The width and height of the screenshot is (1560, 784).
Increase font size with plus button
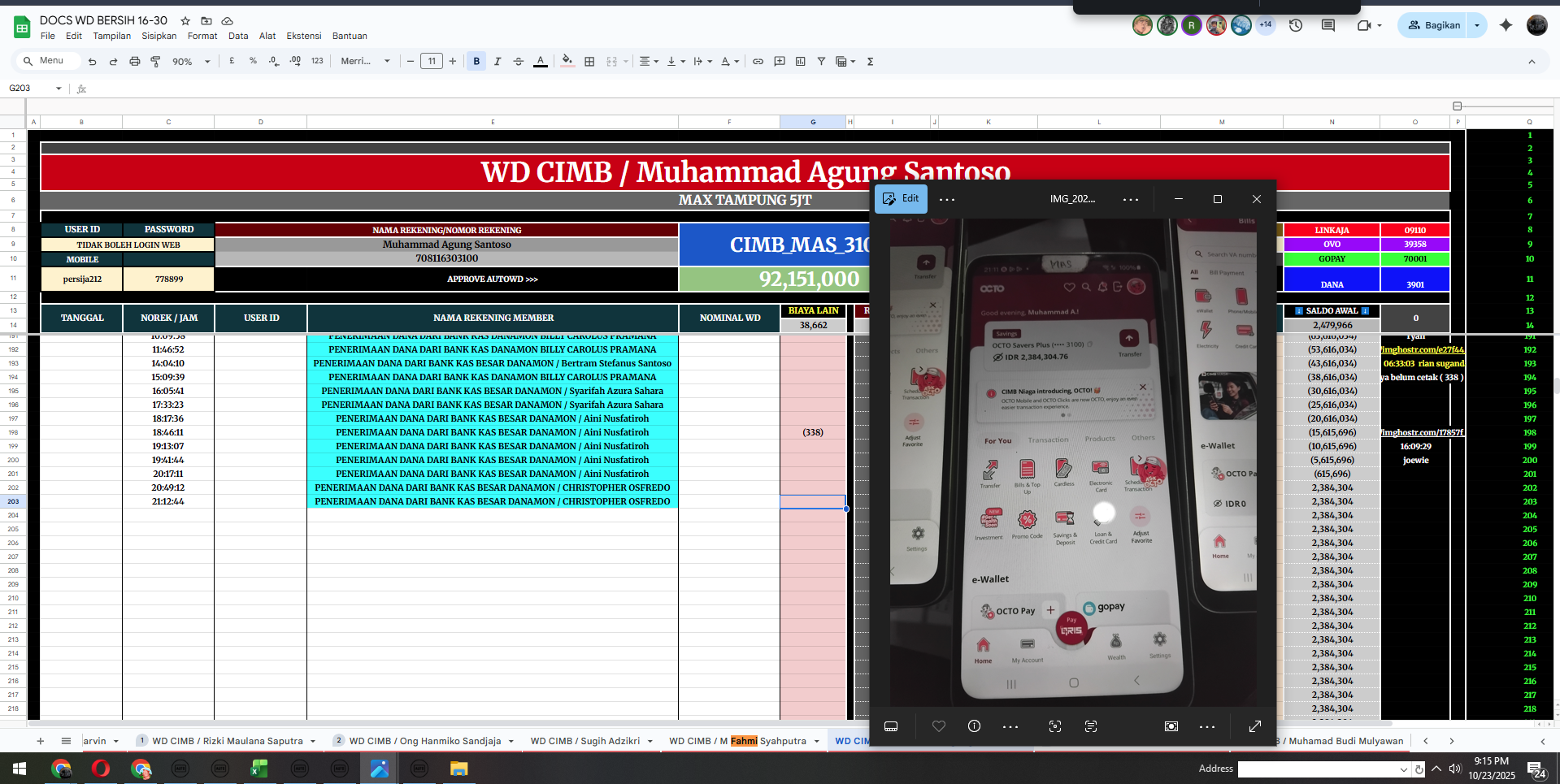[x=453, y=61]
